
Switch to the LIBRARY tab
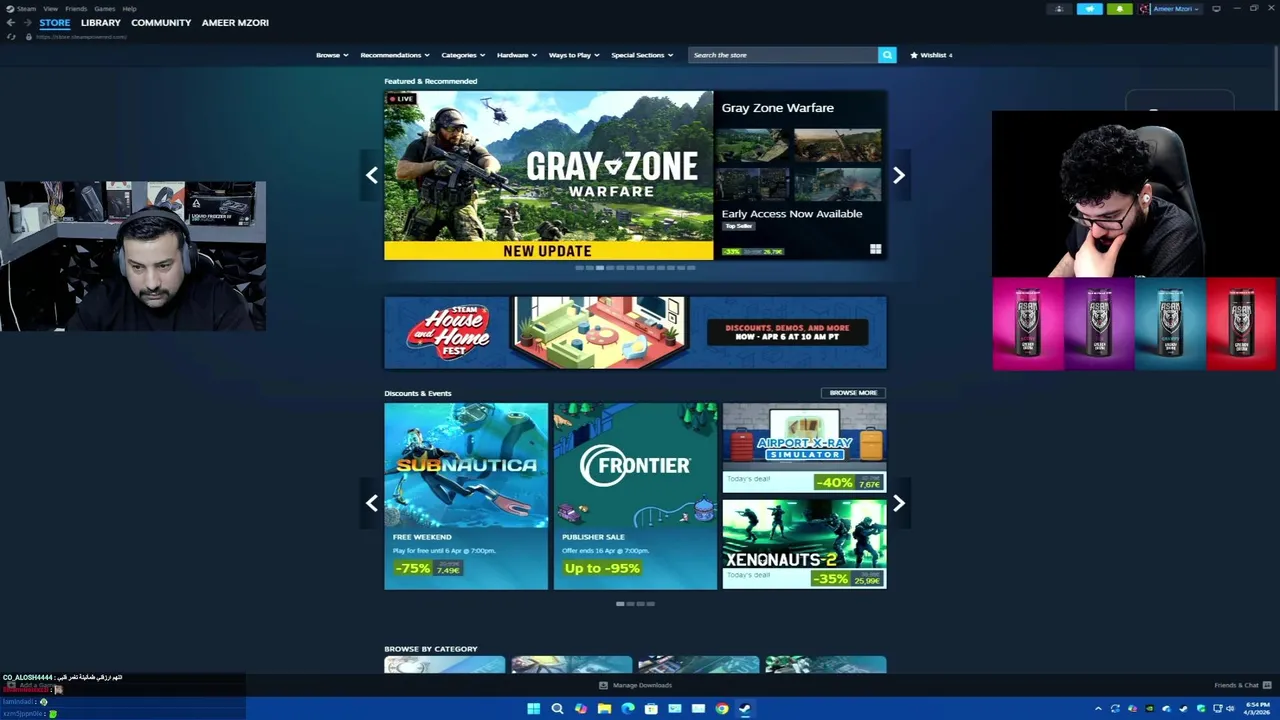coord(100,22)
